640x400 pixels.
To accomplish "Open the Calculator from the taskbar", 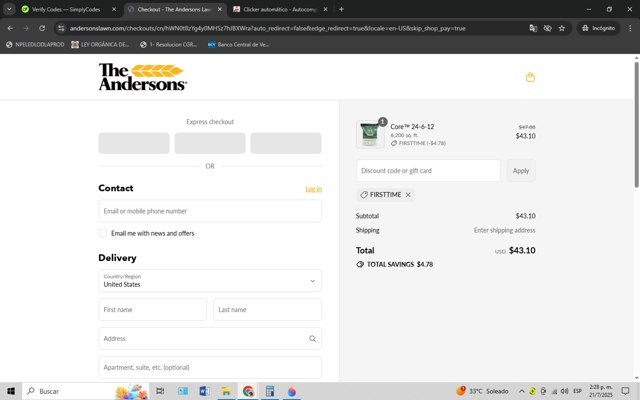I will click(x=270, y=391).
